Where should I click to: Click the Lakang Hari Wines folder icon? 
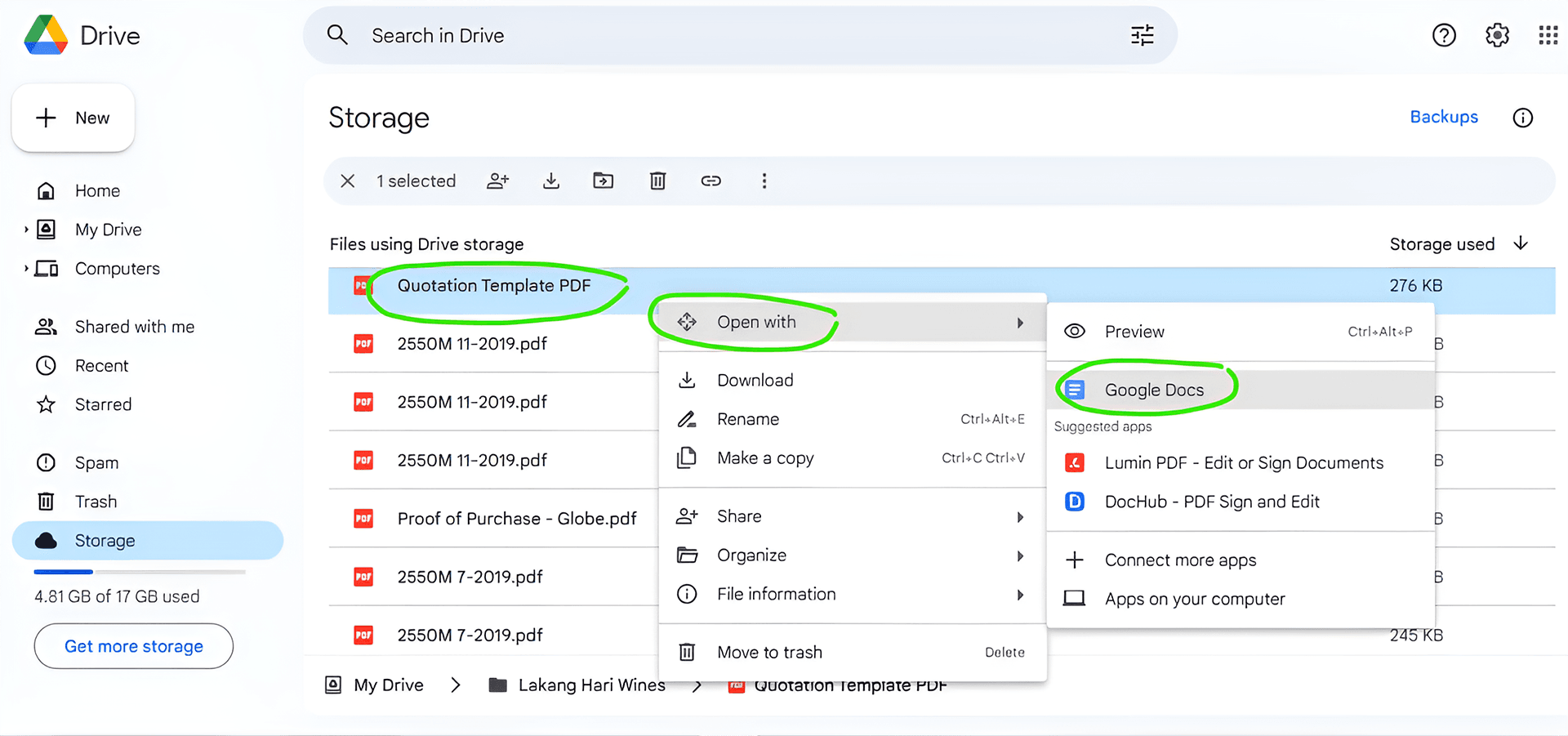click(x=498, y=685)
